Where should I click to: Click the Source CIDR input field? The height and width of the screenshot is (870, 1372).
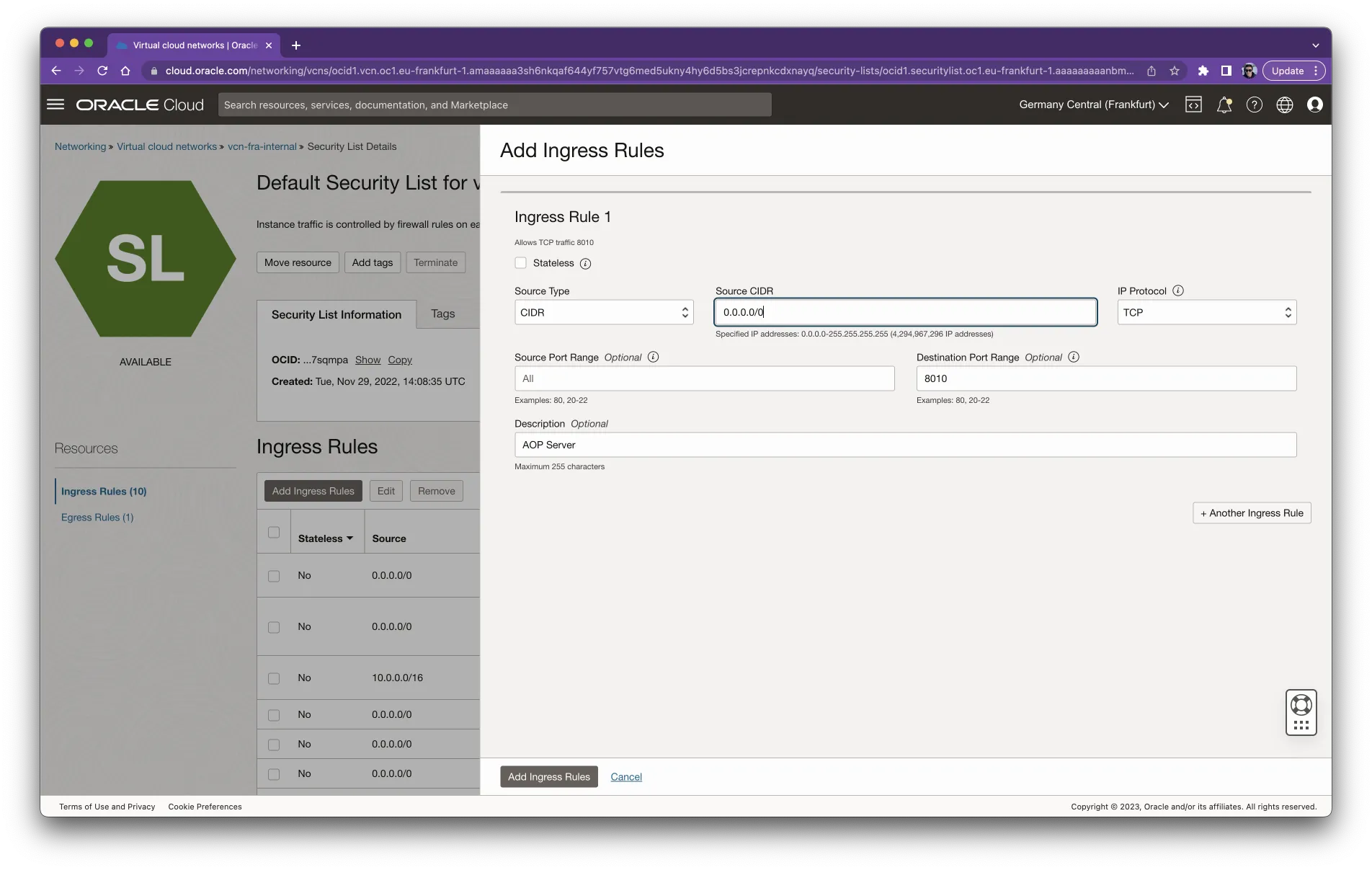tap(906, 312)
